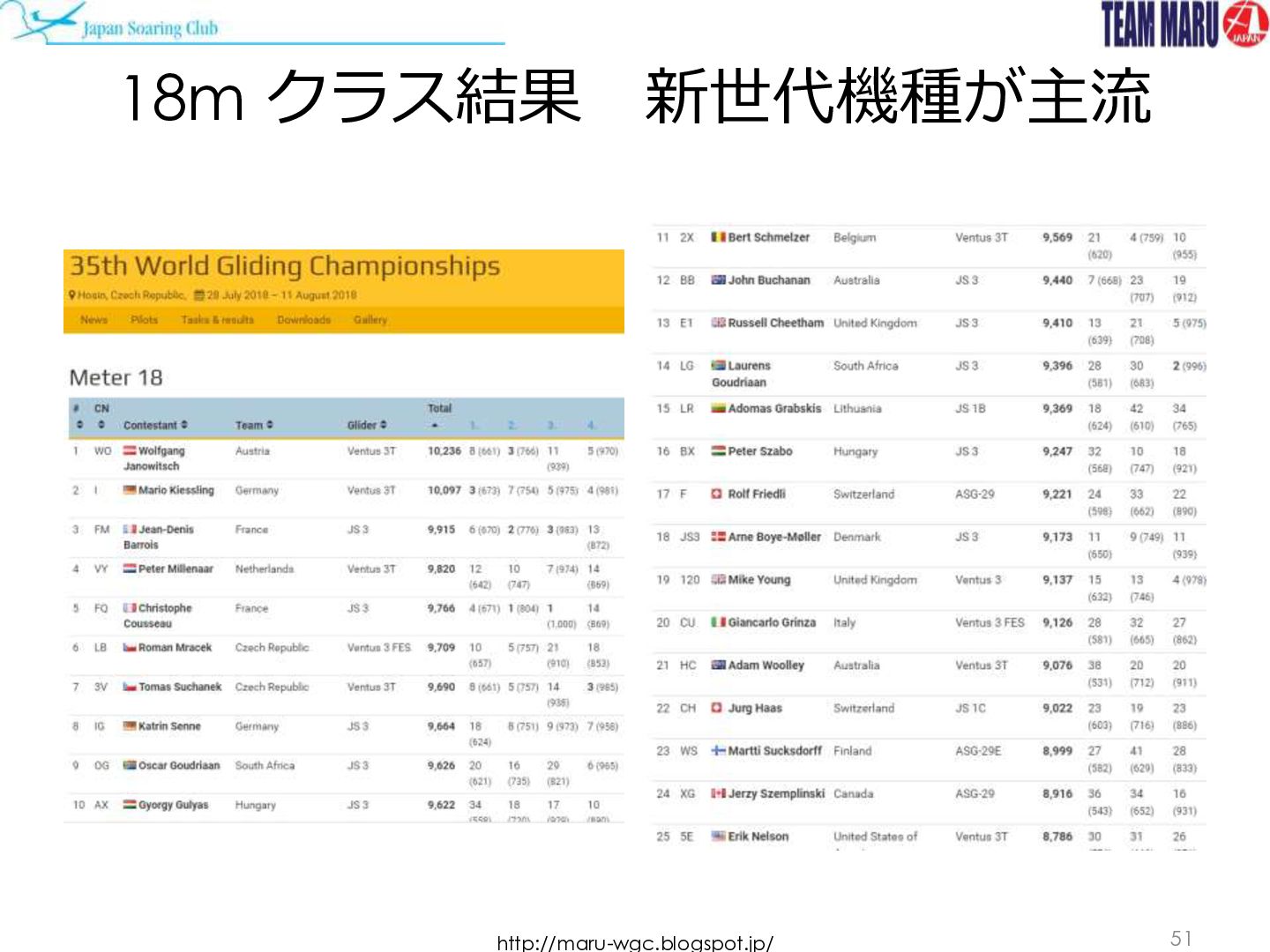Open the Gallery tab

[370, 320]
